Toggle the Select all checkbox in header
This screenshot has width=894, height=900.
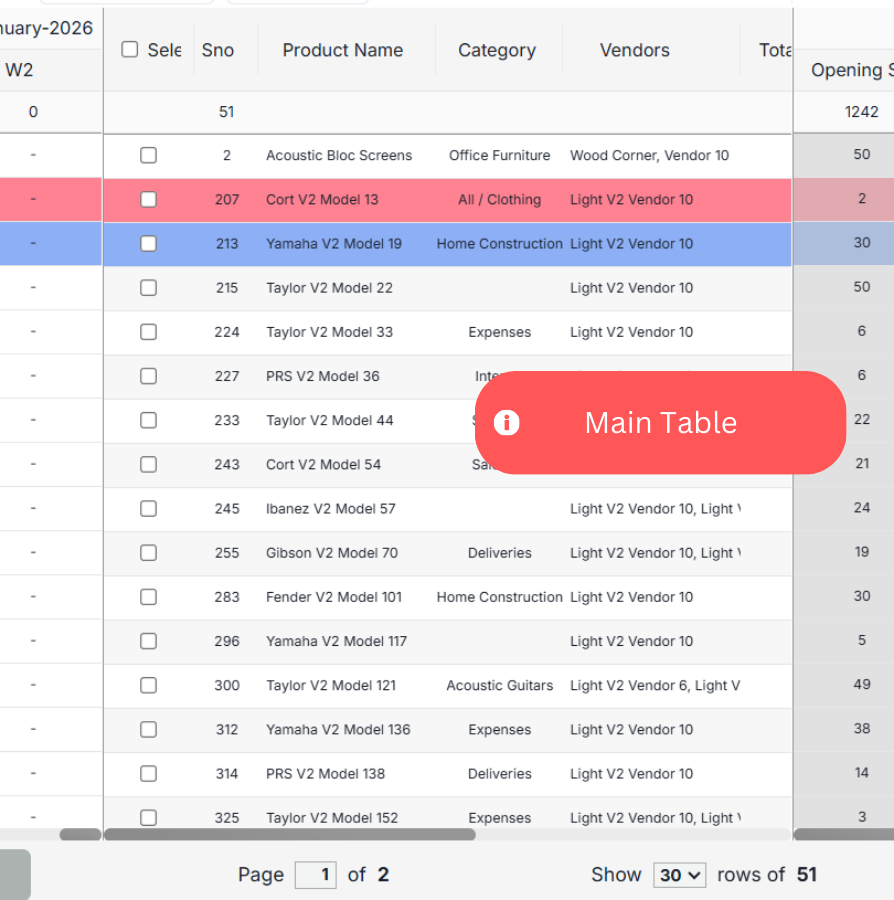(130, 50)
